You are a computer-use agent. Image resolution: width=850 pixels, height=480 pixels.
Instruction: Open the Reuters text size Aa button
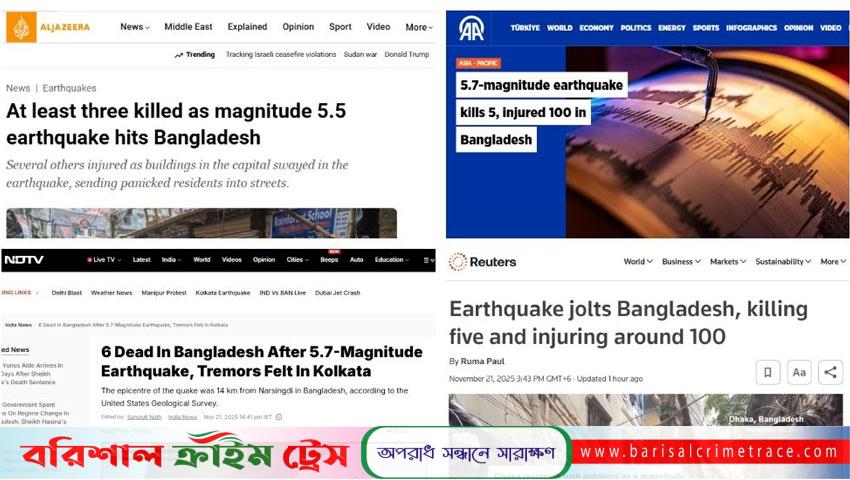799,372
